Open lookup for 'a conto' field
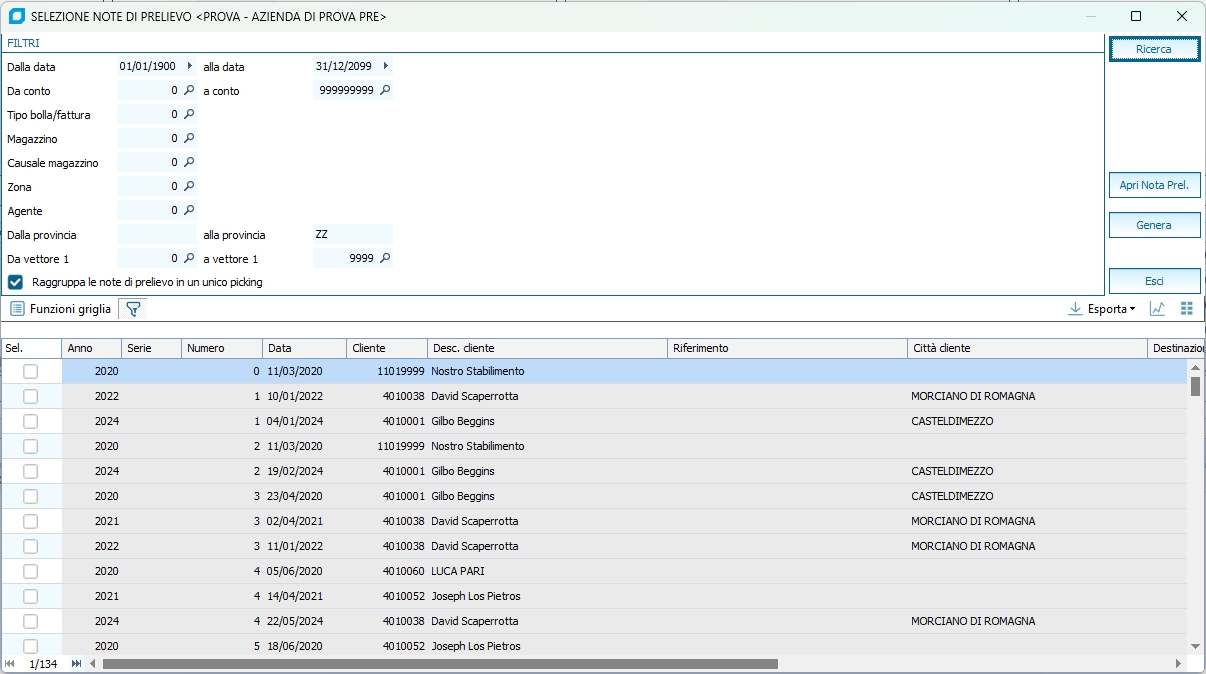The width and height of the screenshot is (1206, 674). tap(385, 90)
